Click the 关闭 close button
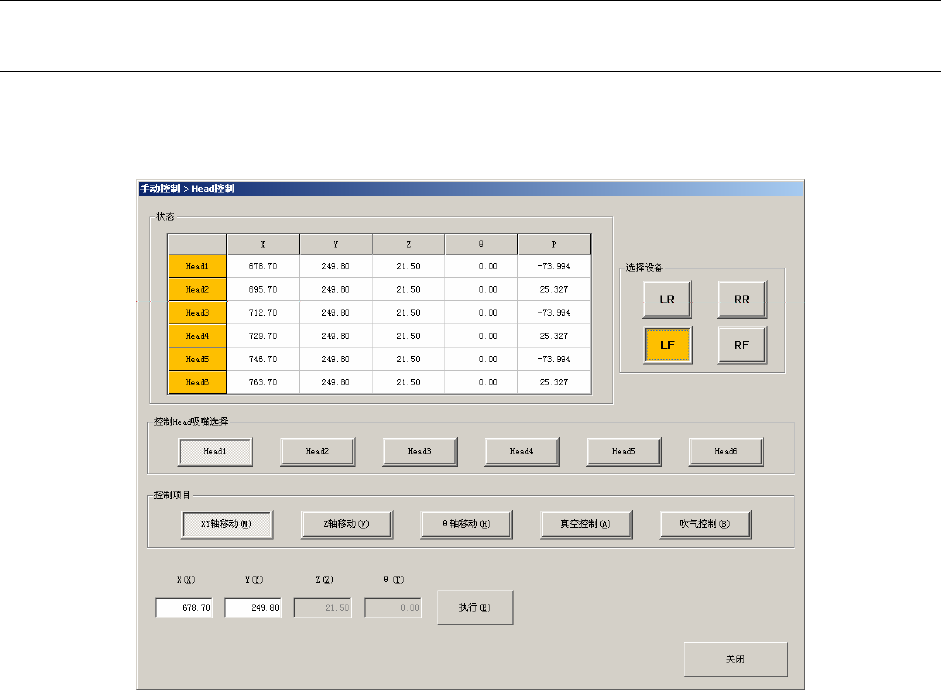Image resolution: width=941 pixels, height=690 pixels. [735, 660]
